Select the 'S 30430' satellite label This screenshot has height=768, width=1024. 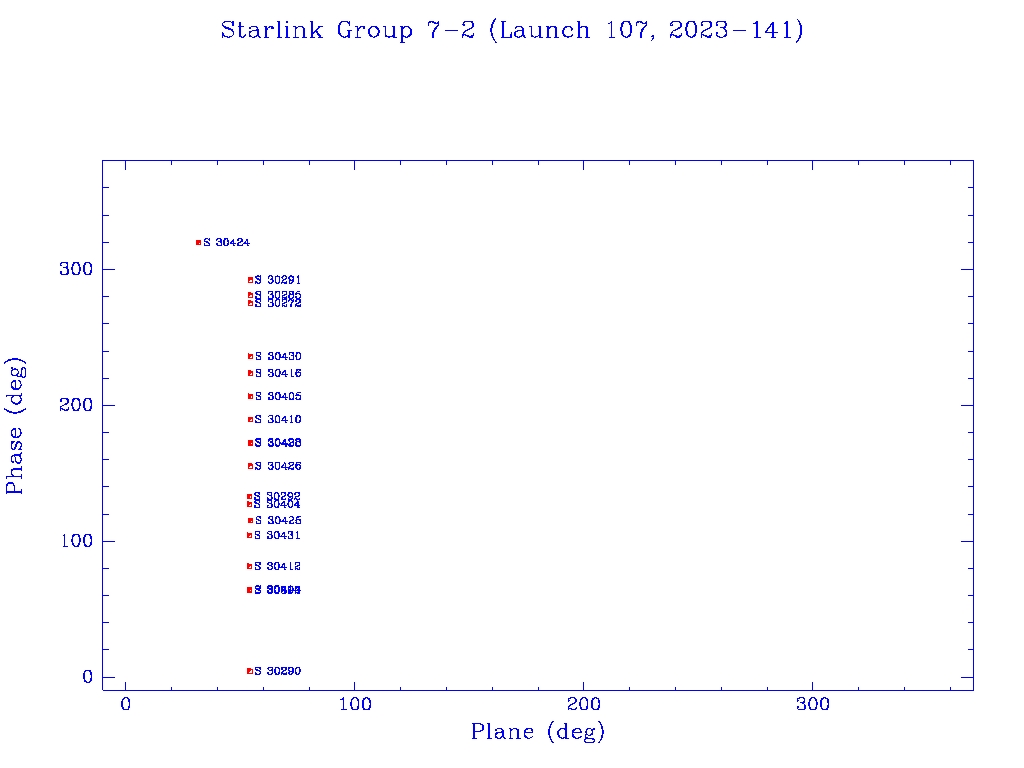tap(278, 357)
